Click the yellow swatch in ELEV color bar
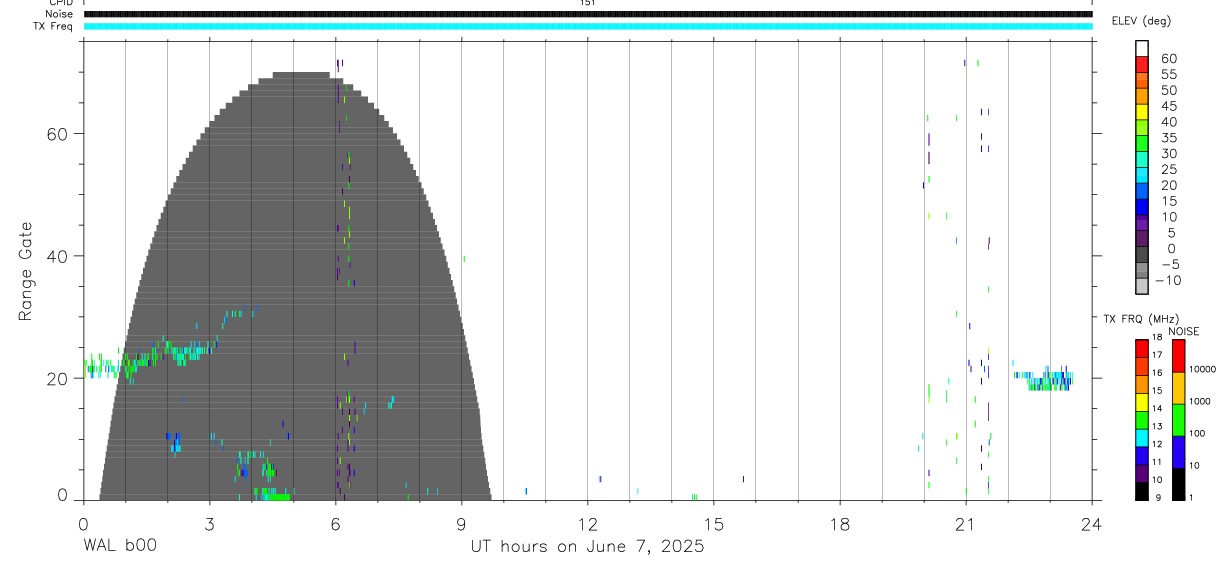 click(1142, 112)
